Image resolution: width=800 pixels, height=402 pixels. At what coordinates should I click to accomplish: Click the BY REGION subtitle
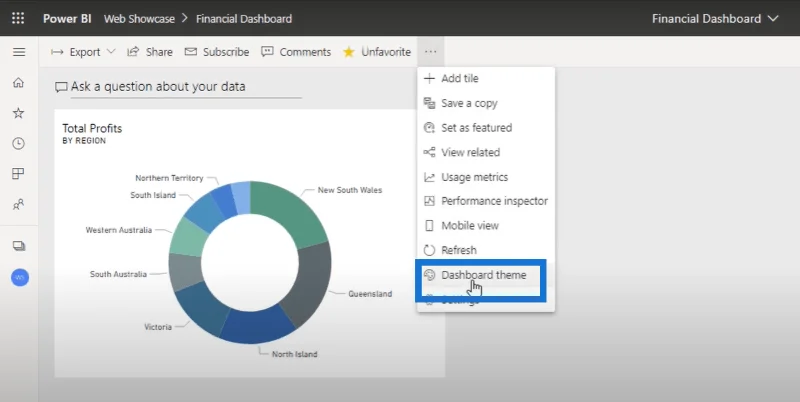coord(84,141)
